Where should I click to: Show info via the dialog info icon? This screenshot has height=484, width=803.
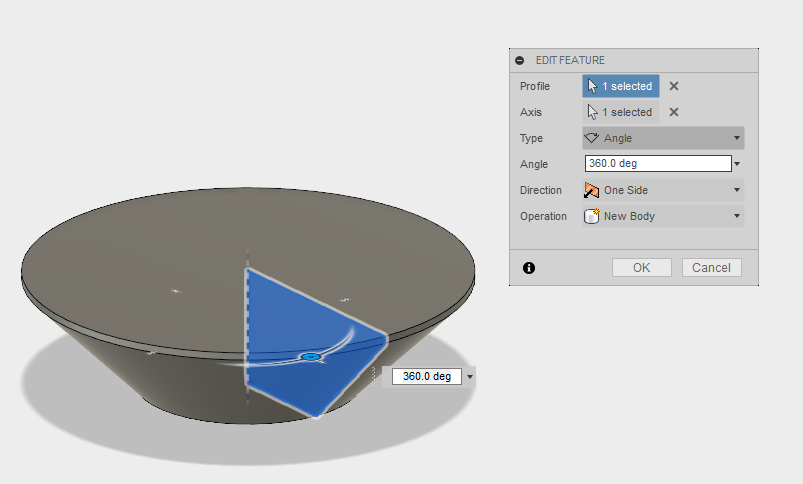[x=529, y=268]
